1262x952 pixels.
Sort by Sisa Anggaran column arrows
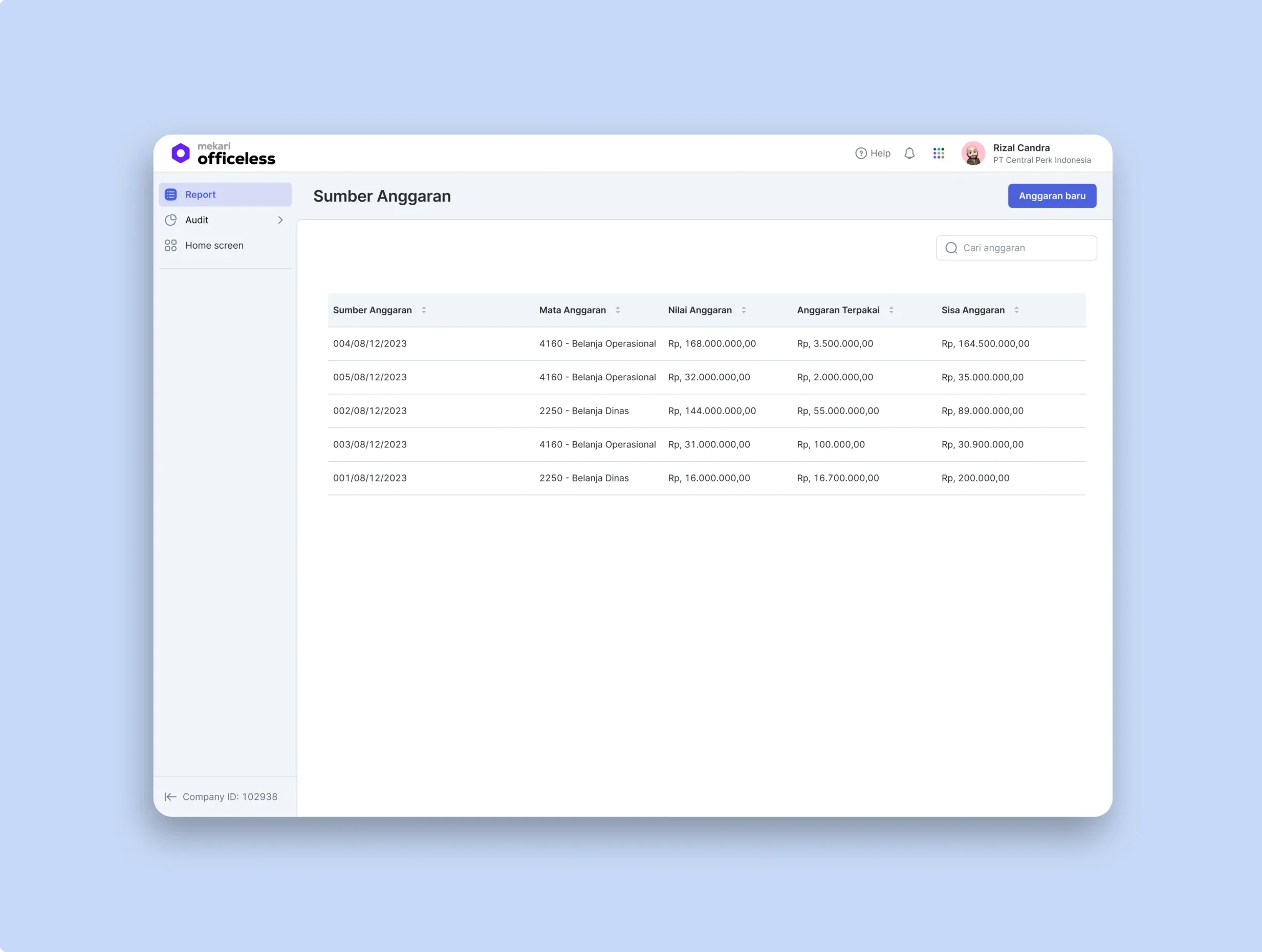point(1016,310)
